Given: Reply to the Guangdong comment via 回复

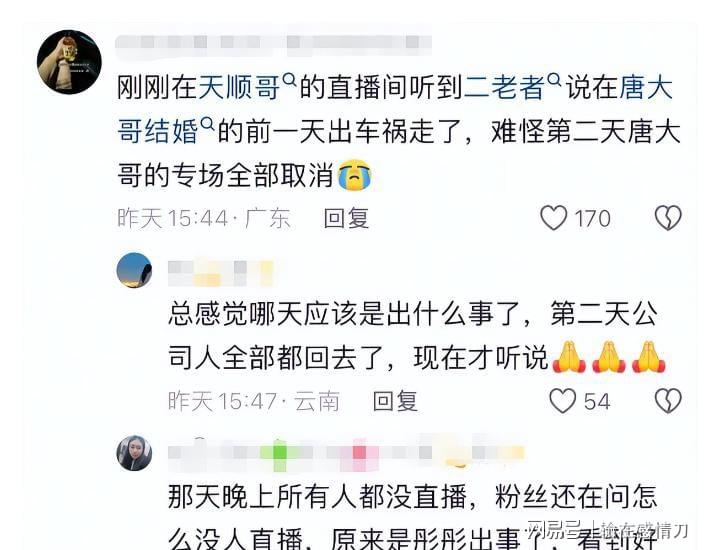Looking at the screenshot, I should pos(346,219).
